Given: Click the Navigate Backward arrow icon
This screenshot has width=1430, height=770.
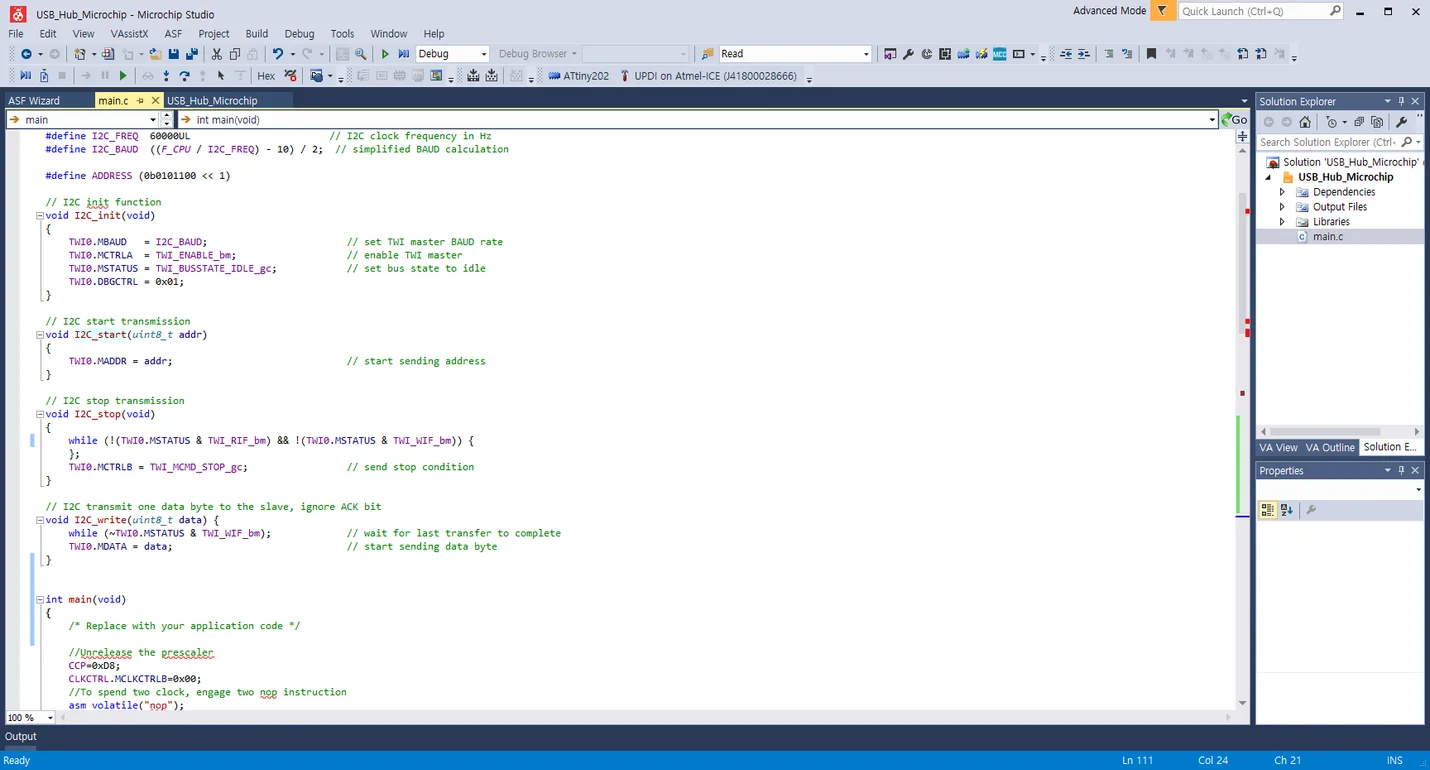Looking at the screenshot, I should [x=26, y=54].
